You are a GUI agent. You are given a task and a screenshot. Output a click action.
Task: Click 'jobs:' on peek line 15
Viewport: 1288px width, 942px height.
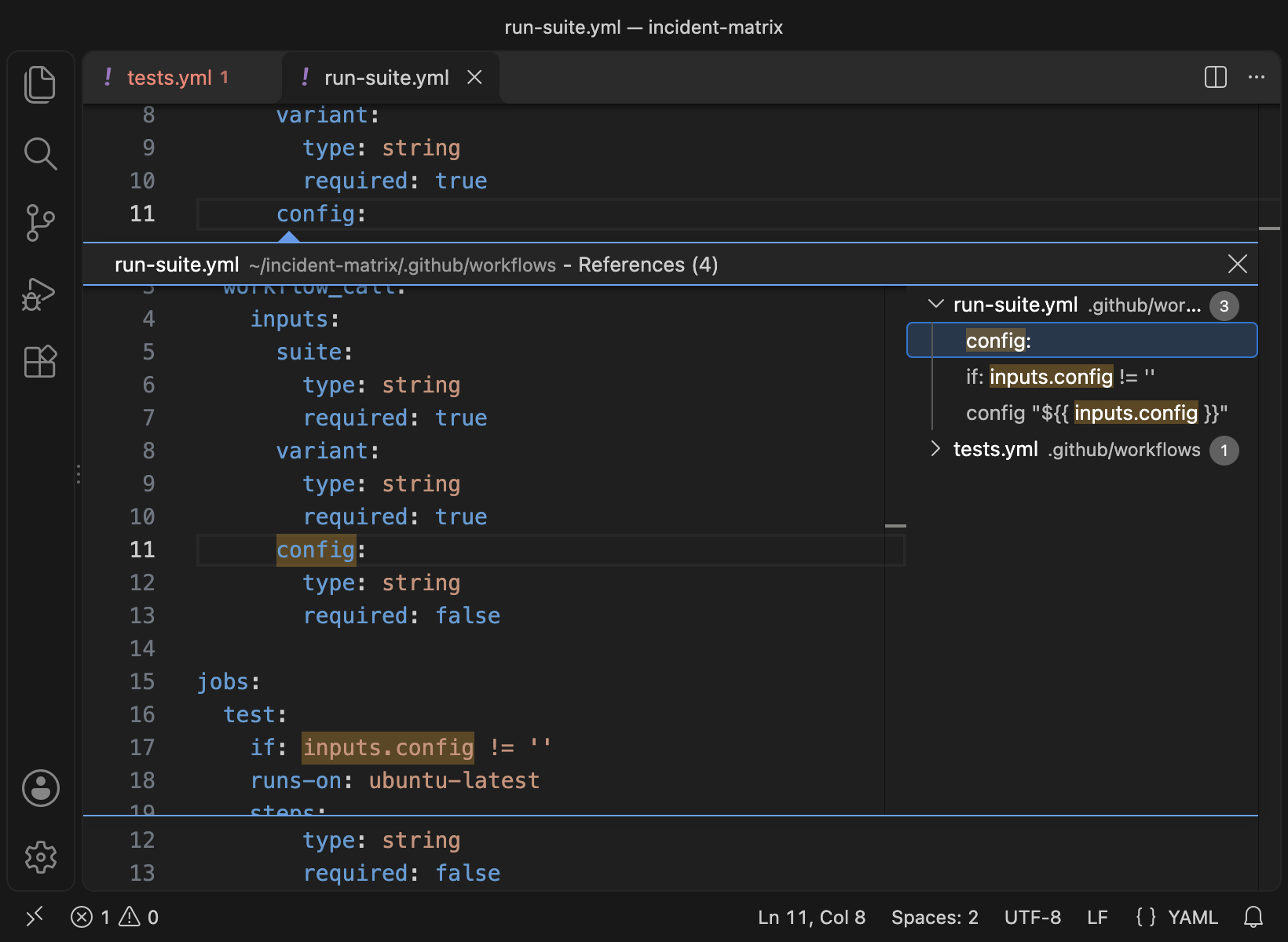[x=229, y=681]
